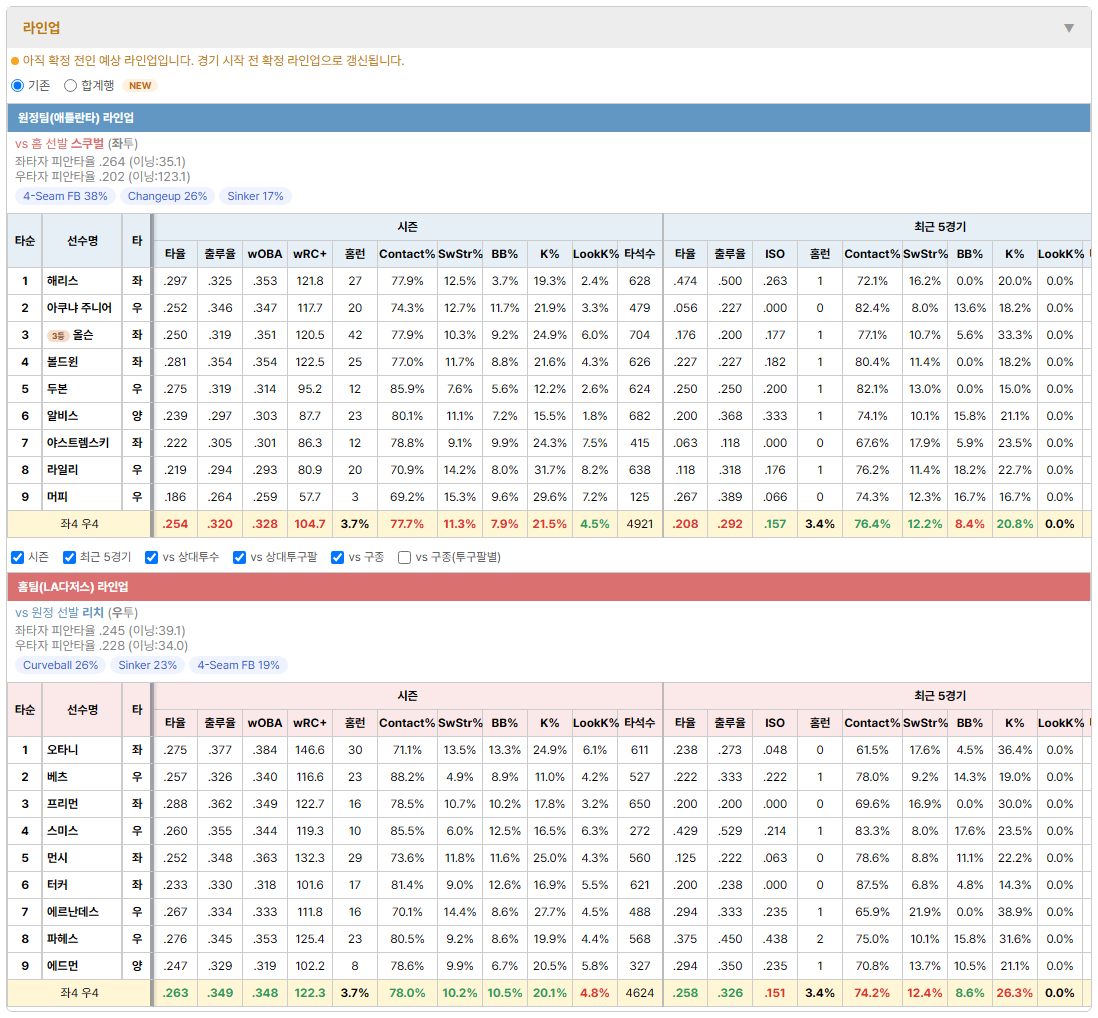The width and height of the screenshot is (1098, 1018).
Task: Select player 두본
Action: (57, 389)
